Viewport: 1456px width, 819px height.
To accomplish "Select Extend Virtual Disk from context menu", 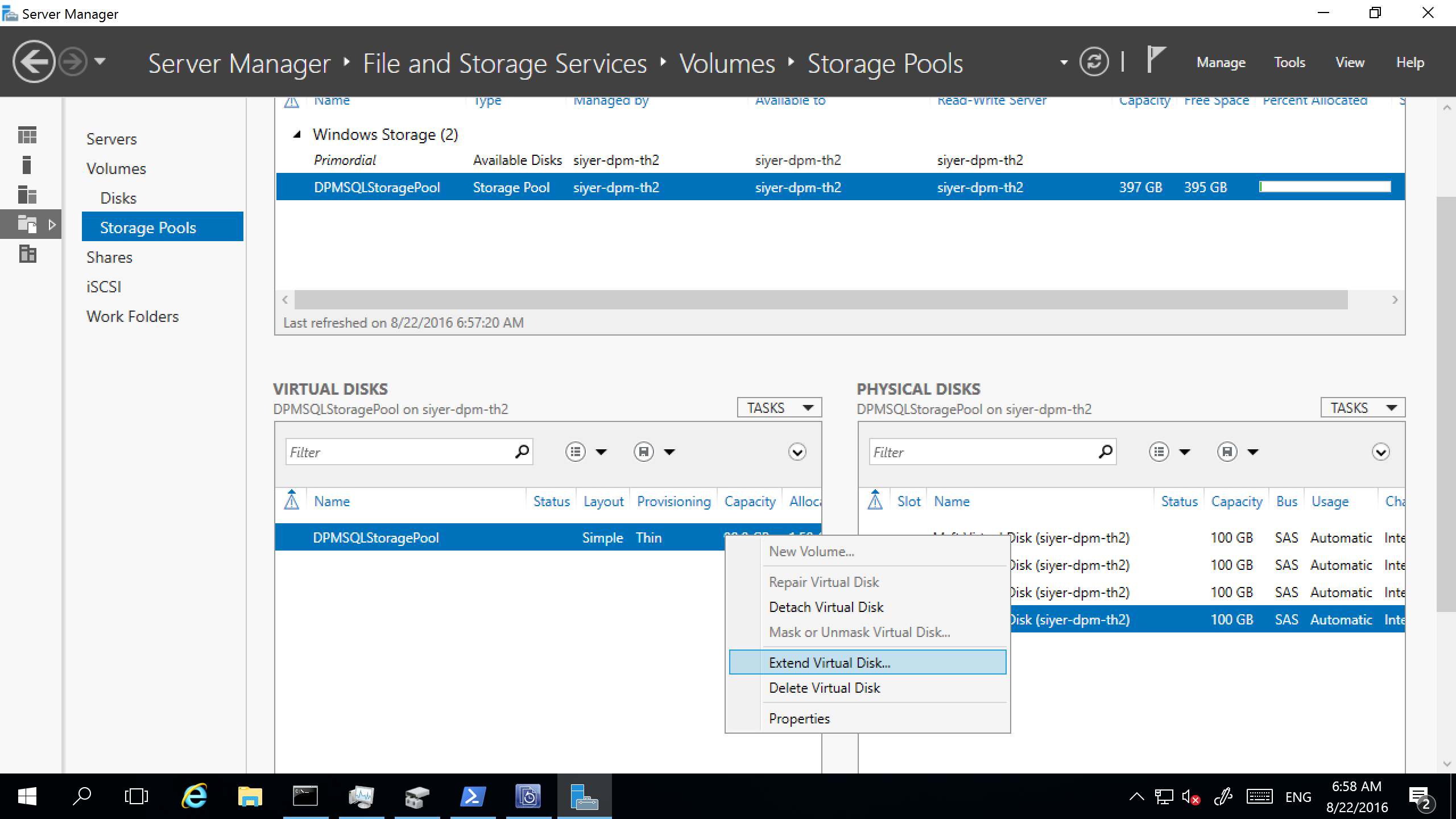I will pos(830,662).
